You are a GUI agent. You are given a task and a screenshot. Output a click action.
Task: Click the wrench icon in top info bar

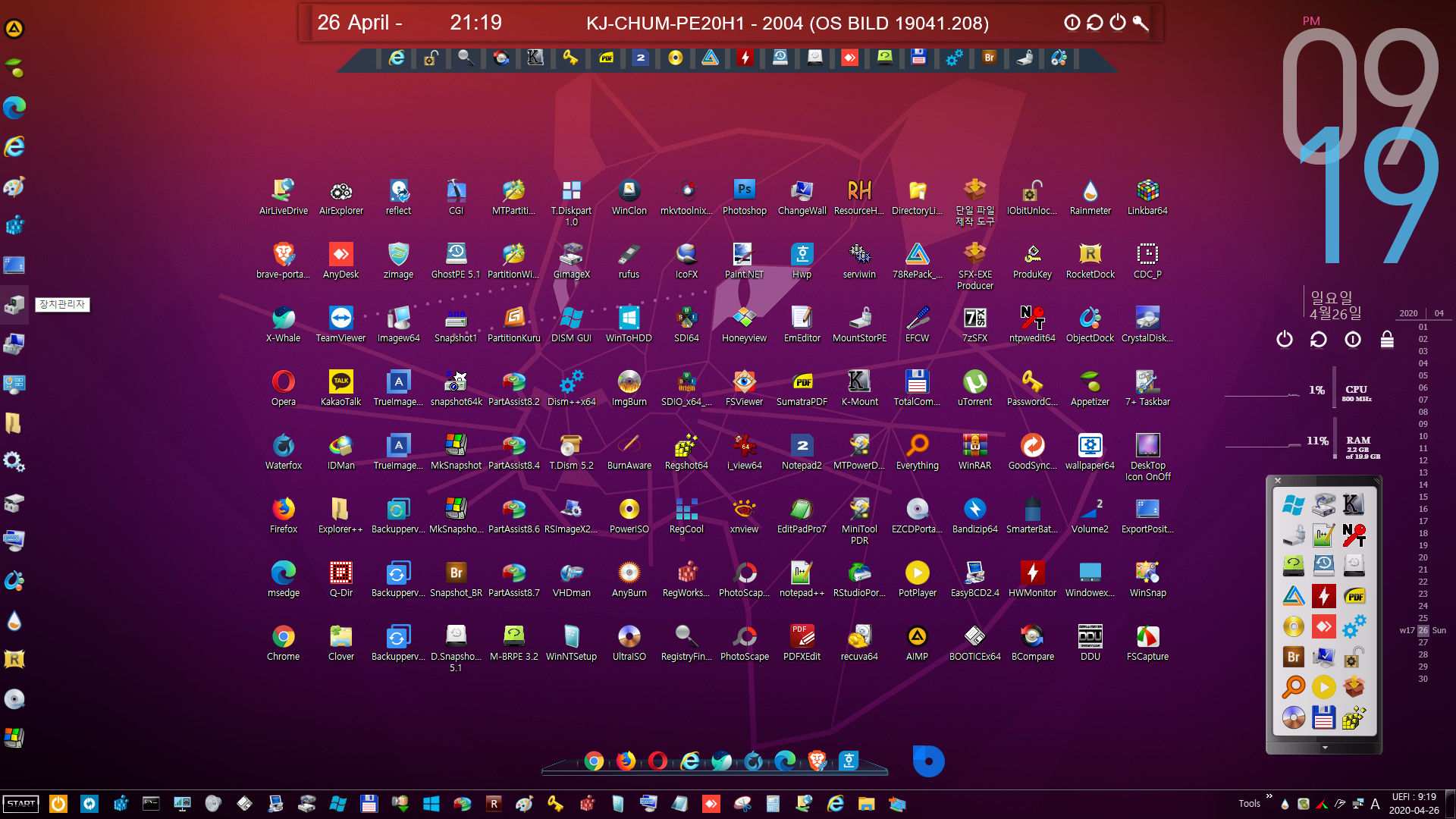click(1141, 23)
